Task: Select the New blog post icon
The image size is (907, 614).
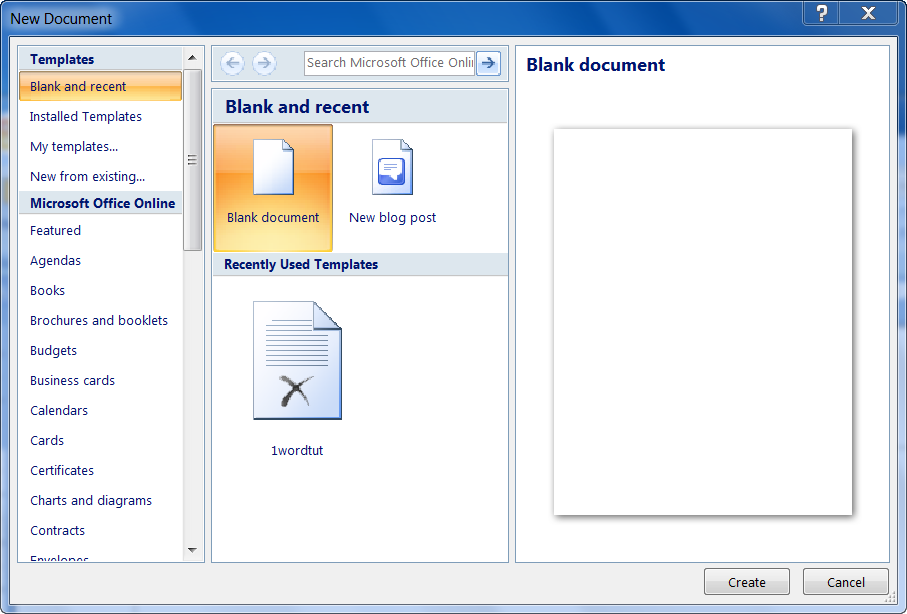Action: click(x=392, y=168)
